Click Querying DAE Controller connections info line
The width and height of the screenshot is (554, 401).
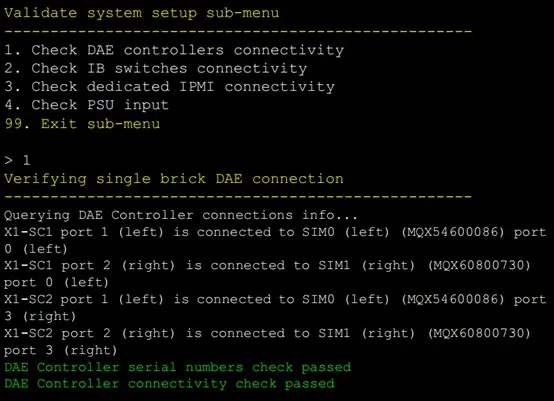[181, 215]
